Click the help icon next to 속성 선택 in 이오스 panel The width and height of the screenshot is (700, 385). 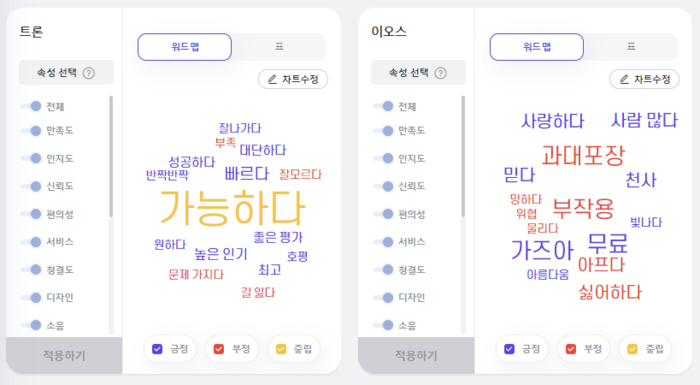point(441,73)
